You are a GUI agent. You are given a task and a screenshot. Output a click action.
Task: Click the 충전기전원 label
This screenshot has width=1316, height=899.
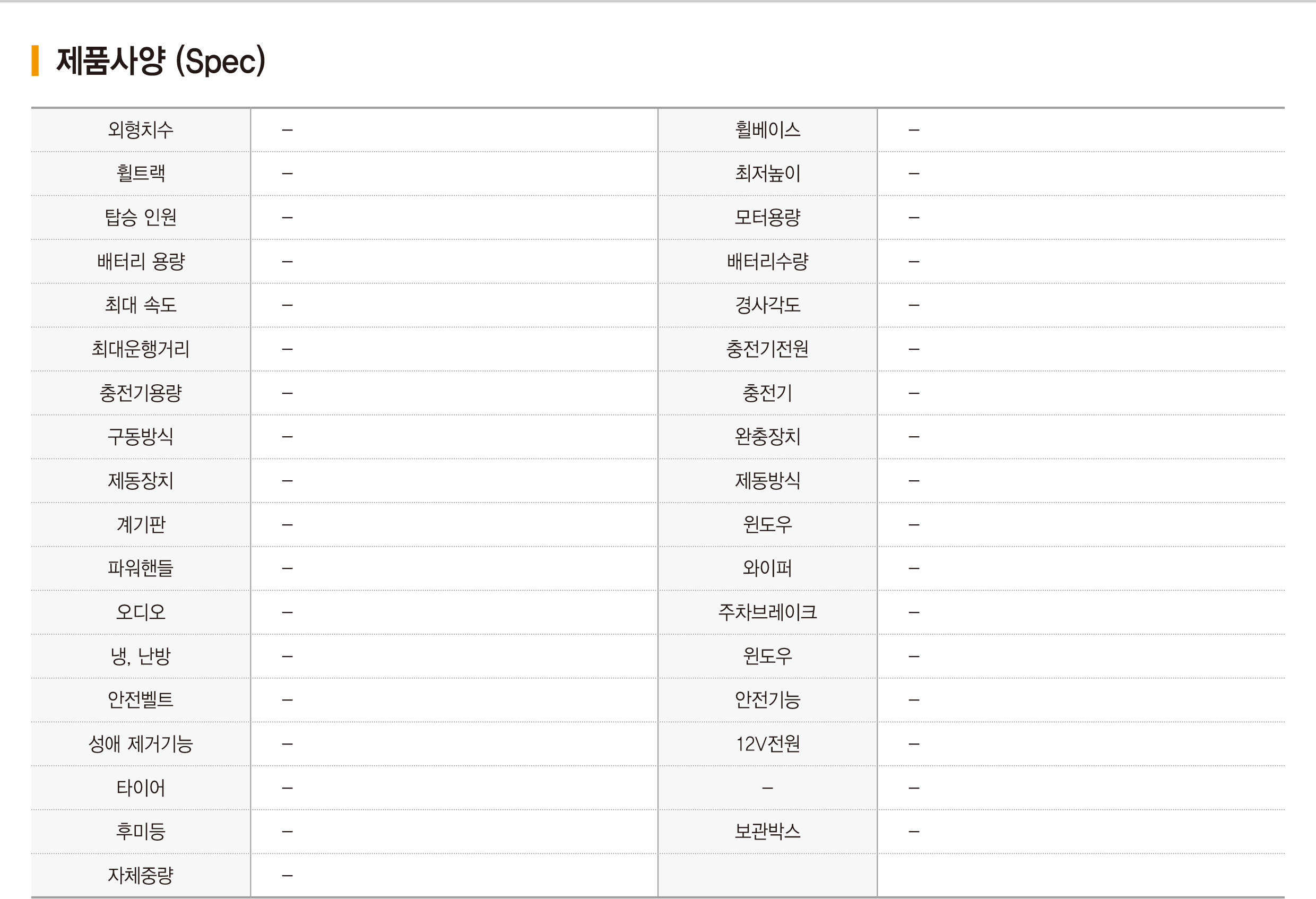767,349
